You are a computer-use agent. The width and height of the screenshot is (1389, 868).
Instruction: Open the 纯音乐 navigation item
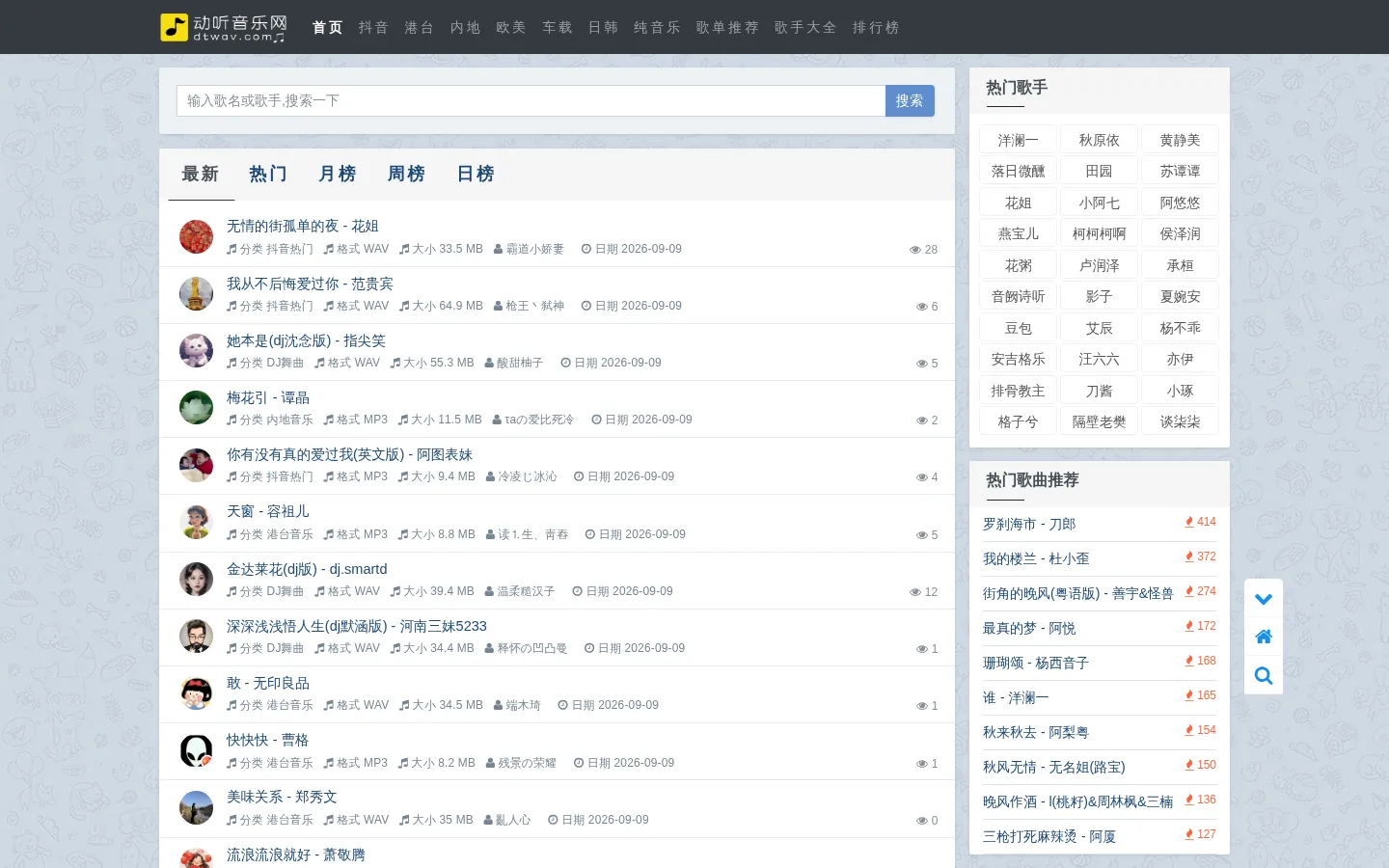pos(658,27)
